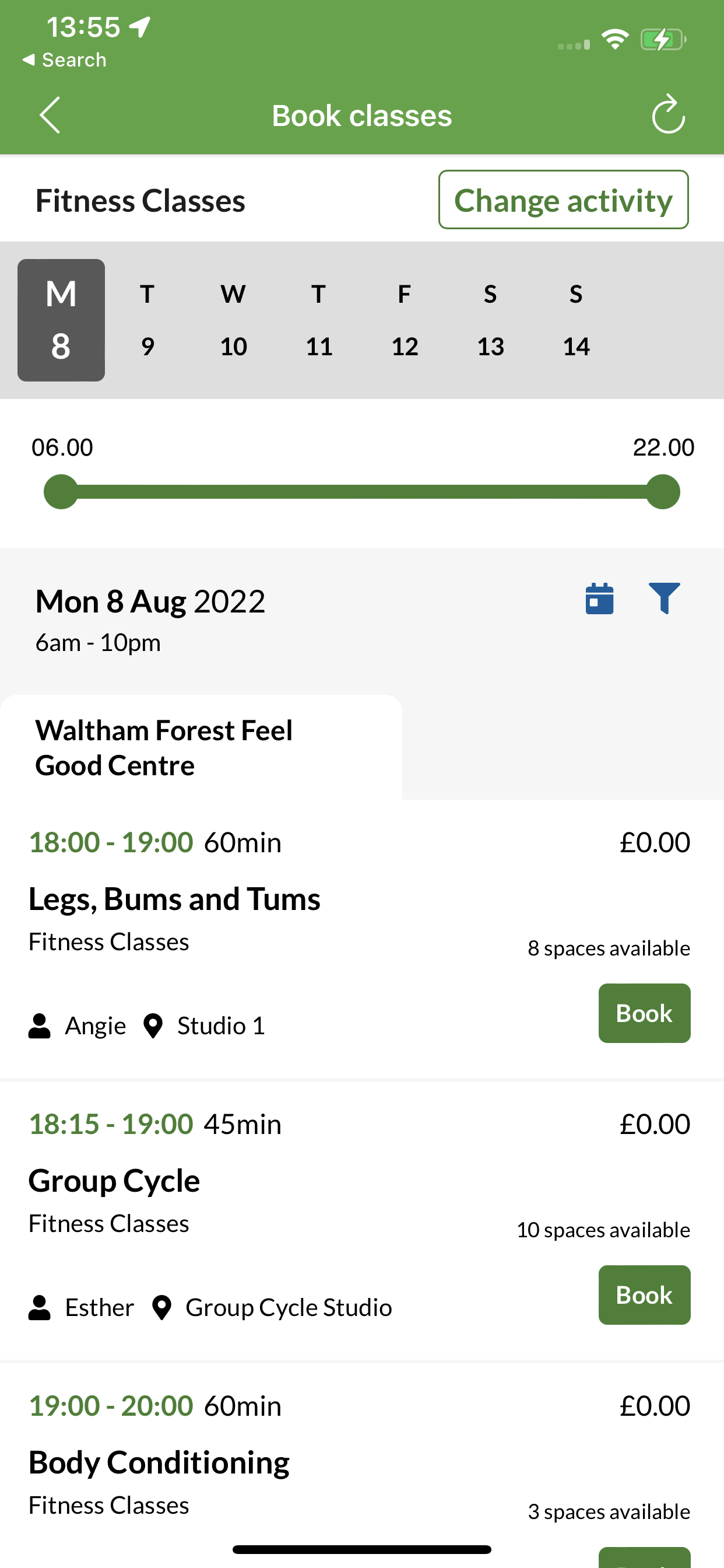Refresh the class list with reload icon
The image size is (724, 1568).
tap(668, 114)
